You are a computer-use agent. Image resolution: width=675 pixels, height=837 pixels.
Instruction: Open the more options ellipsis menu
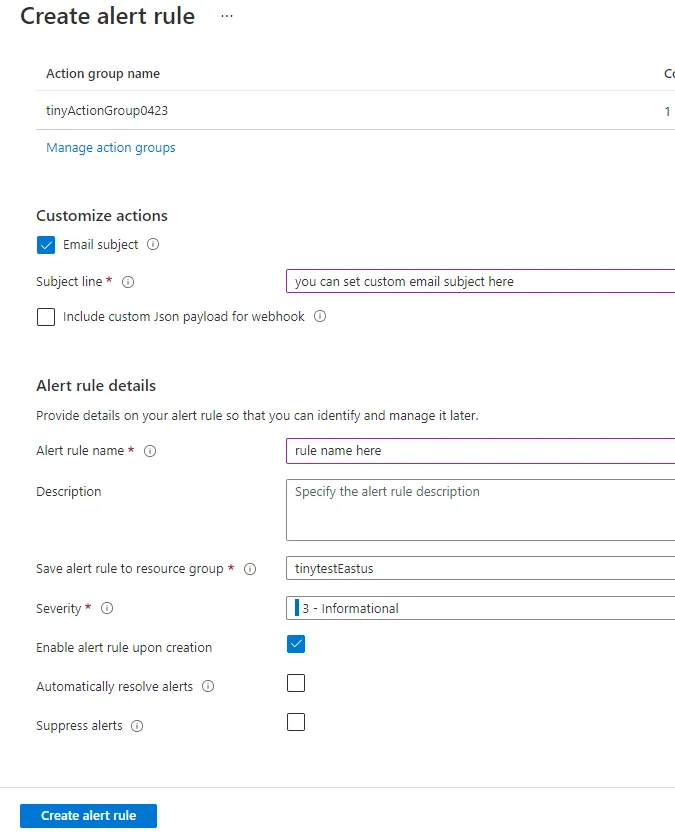coord(226,16)
